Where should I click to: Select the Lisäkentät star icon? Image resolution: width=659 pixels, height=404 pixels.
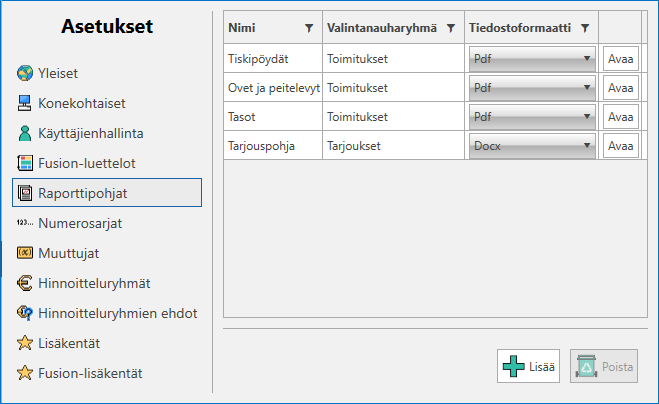tap(25, 343)
